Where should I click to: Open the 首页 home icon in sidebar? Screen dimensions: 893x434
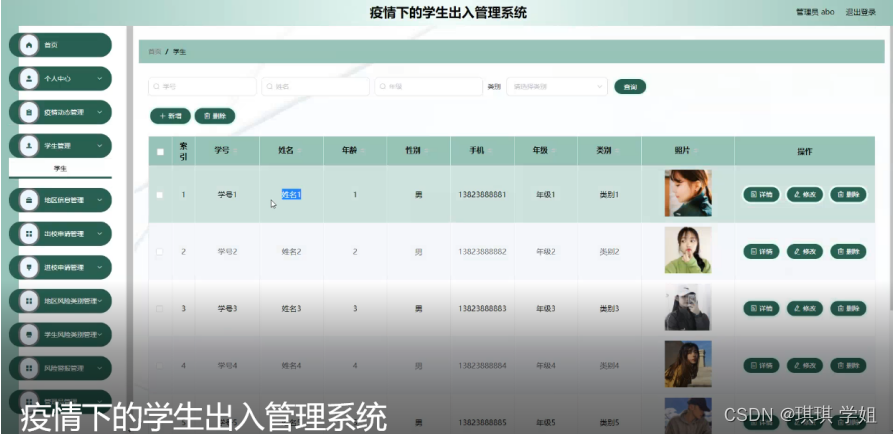click(29, 45)
